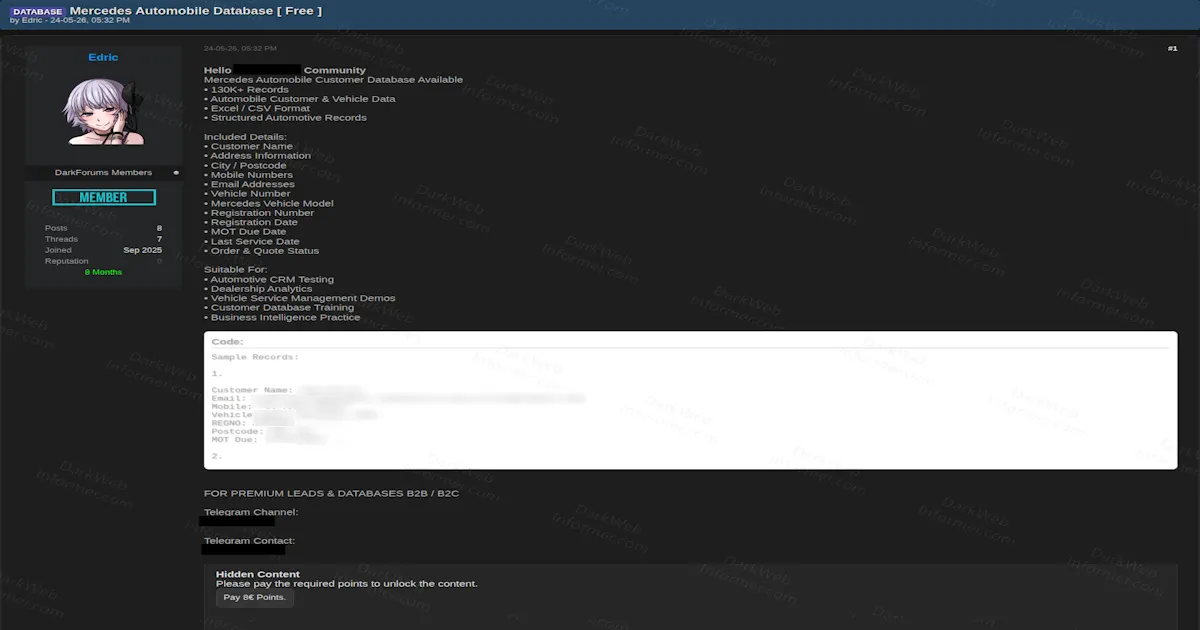Click the 'Automotive CRM Testing' bullet
This screenshot has width=1200, height=630.
tap(269, 279)
